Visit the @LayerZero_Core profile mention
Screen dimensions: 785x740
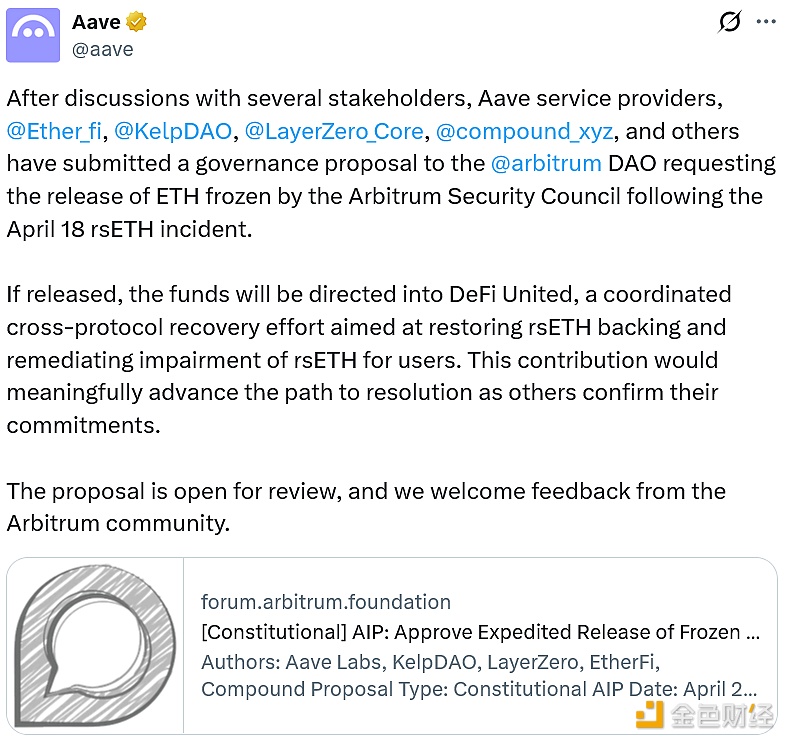pyautogui.click(x=335, y=131)
